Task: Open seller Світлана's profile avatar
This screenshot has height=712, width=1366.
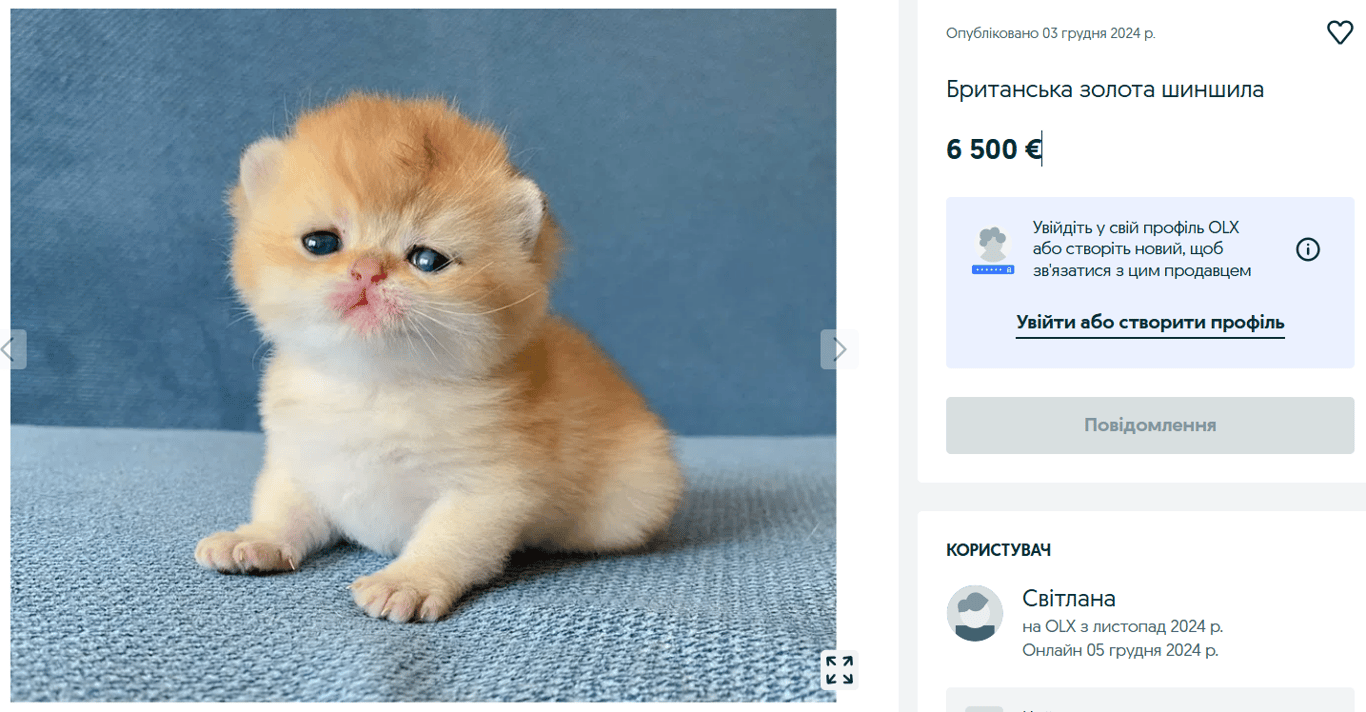Action: tap(973, 614)
